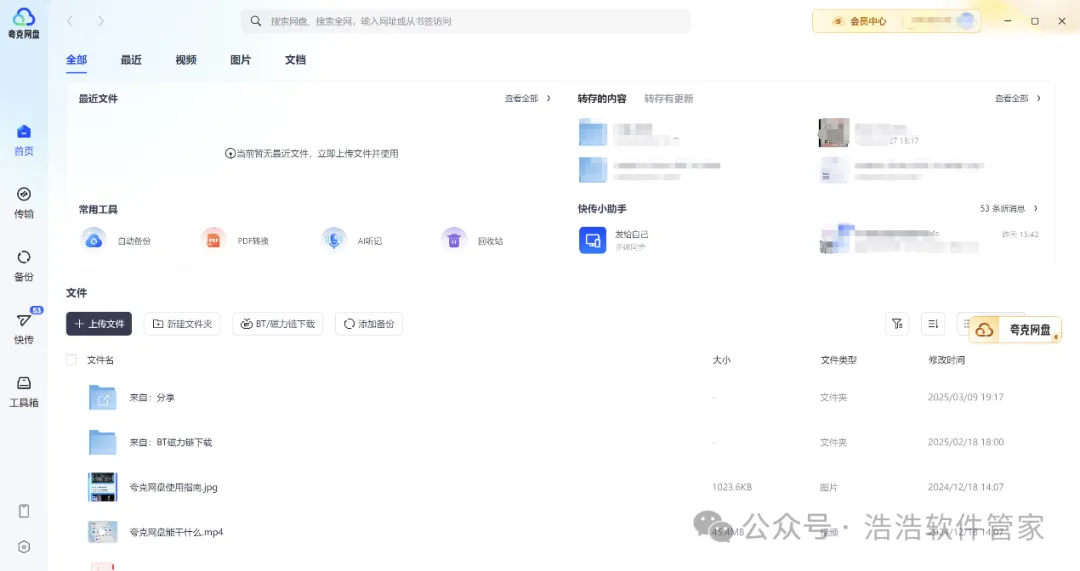Select the 转存有更新 tab
The width and height of the screenshot is (1080, 571).
pyautogui.click(x=669, y=98)
